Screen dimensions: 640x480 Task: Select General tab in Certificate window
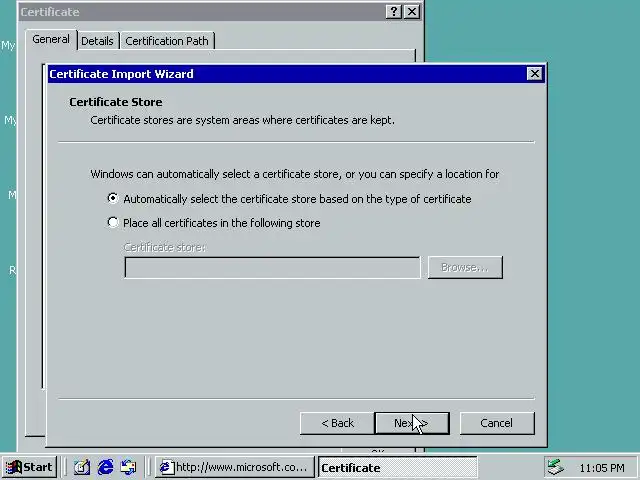(51, 39)
